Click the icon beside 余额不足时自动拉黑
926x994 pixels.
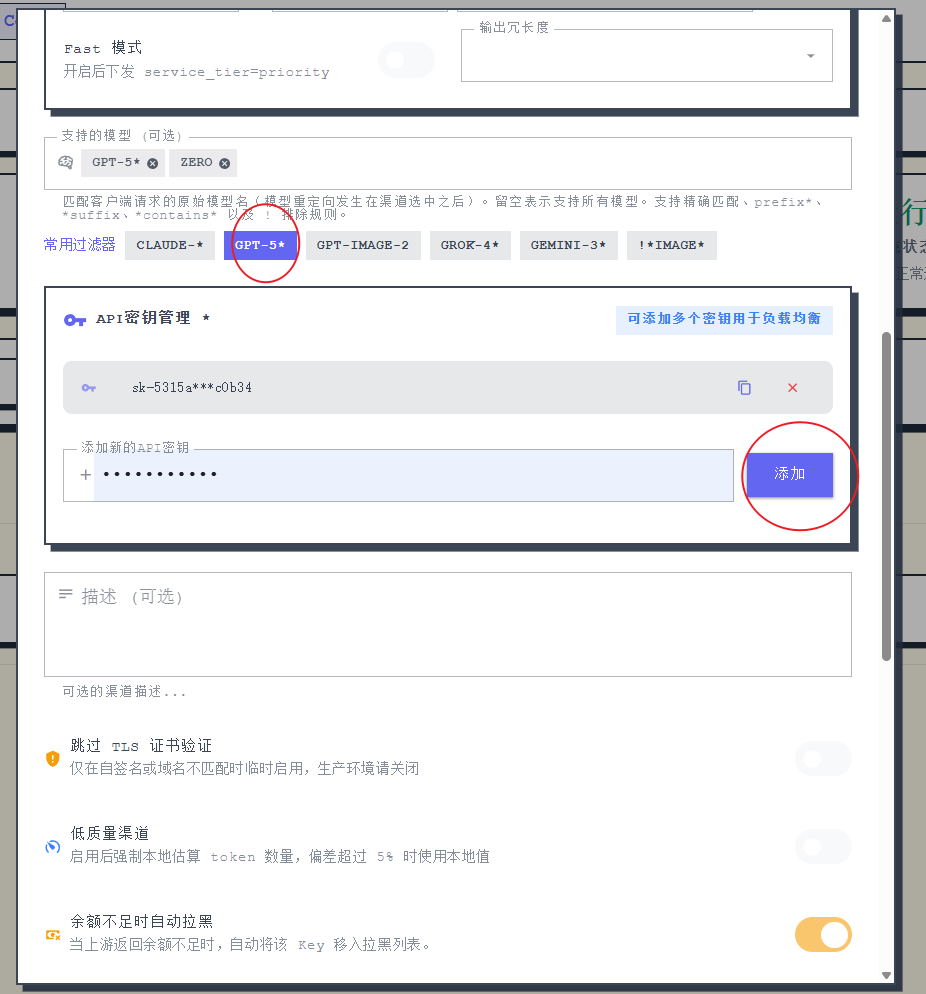click(x=53, y=935)
